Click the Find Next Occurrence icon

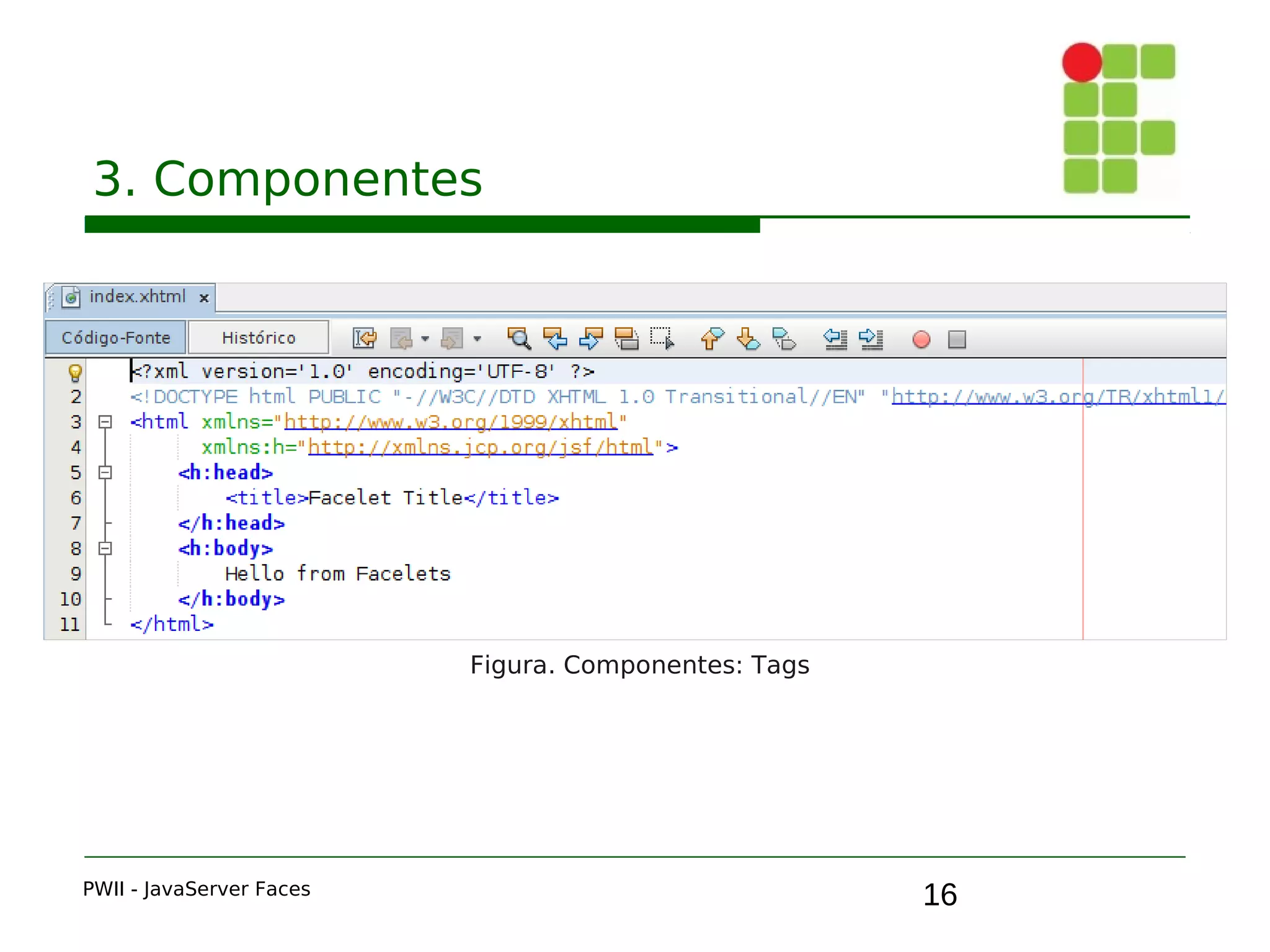(x=591, y=339)
